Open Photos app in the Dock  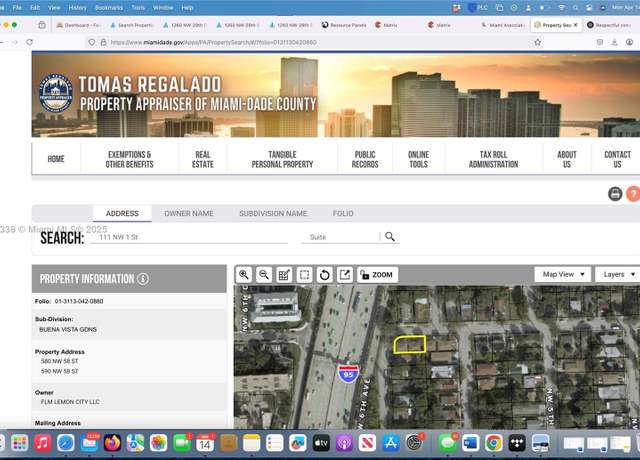pyautogui.click(x=158, y=443)
